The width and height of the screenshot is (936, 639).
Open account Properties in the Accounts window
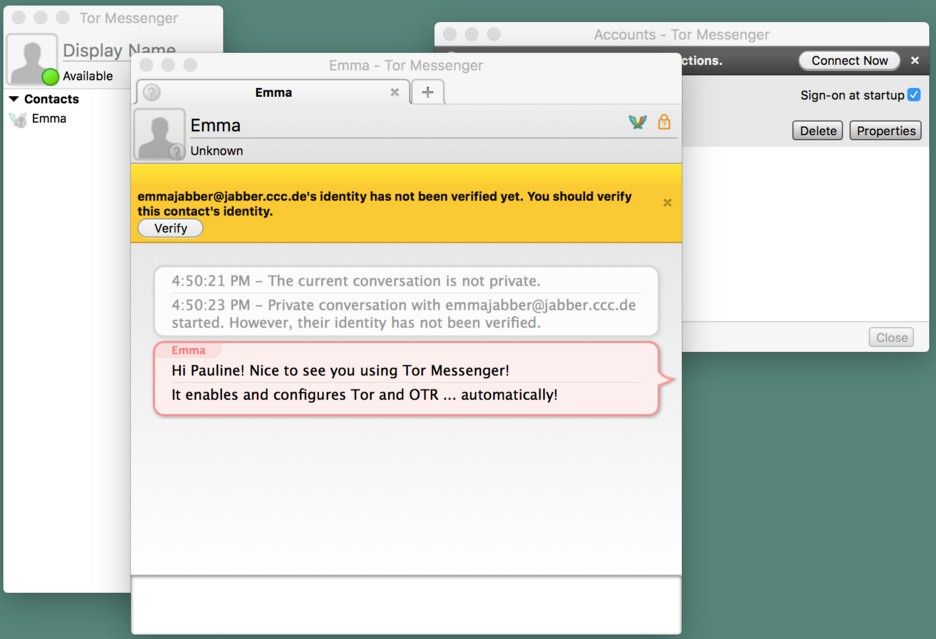[886, 131]
